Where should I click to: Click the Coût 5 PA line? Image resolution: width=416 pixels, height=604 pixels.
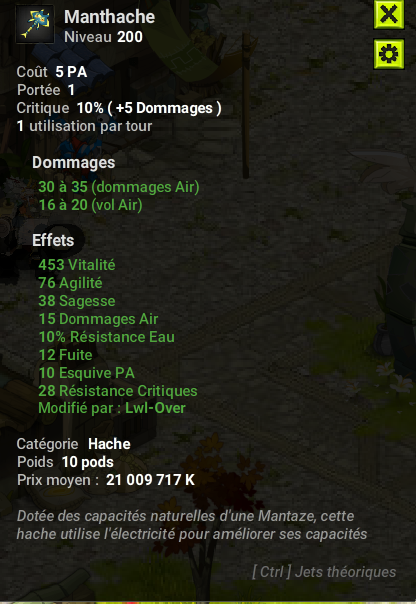(52, 72)
